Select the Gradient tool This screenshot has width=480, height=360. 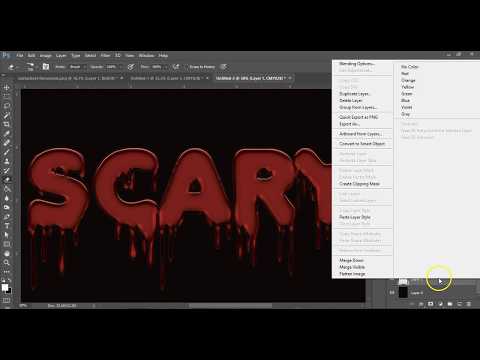click(x=6, y=189)
